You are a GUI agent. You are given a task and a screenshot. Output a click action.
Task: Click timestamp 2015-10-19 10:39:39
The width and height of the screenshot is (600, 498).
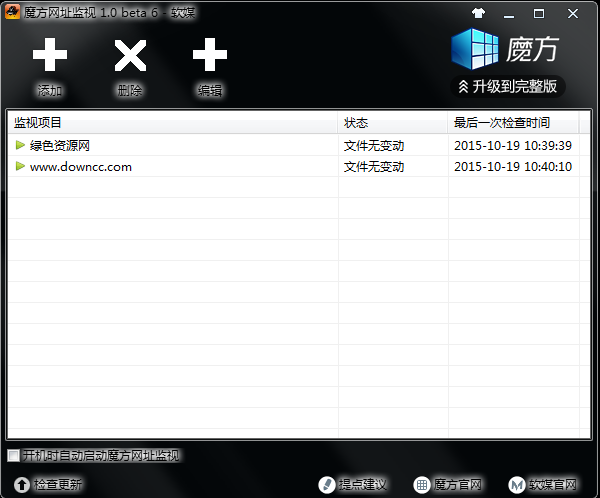coord(513,145)
